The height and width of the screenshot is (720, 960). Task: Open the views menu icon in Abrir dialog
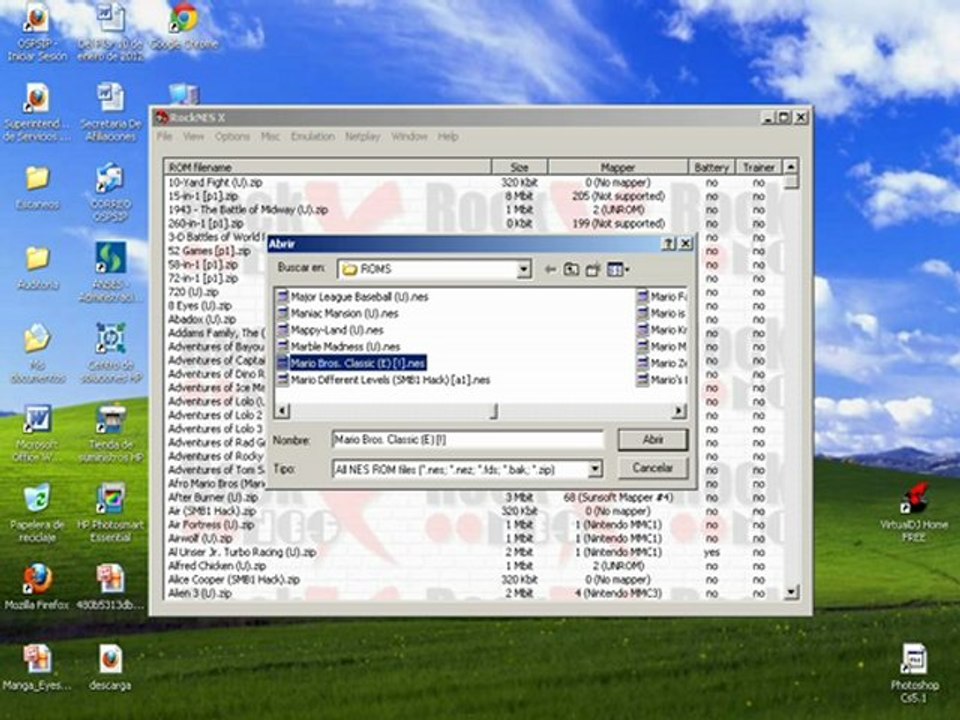(x=617, y=269)
